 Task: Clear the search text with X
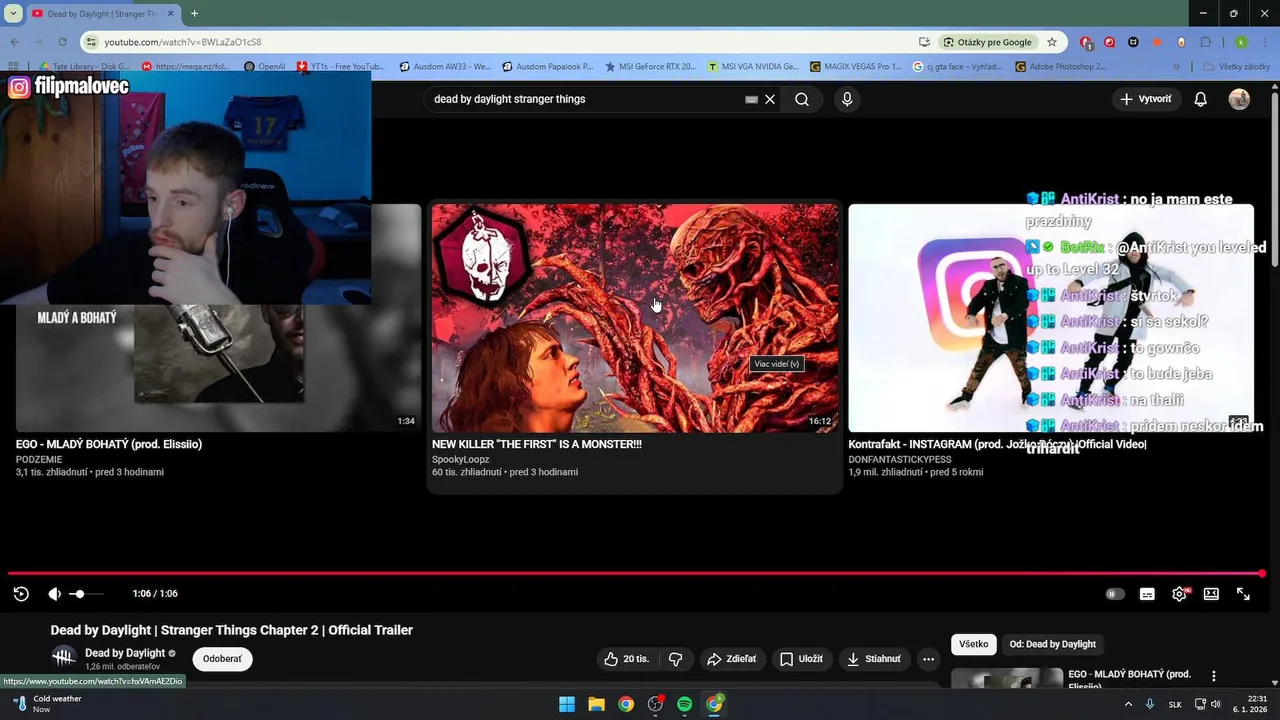[770, 99]
